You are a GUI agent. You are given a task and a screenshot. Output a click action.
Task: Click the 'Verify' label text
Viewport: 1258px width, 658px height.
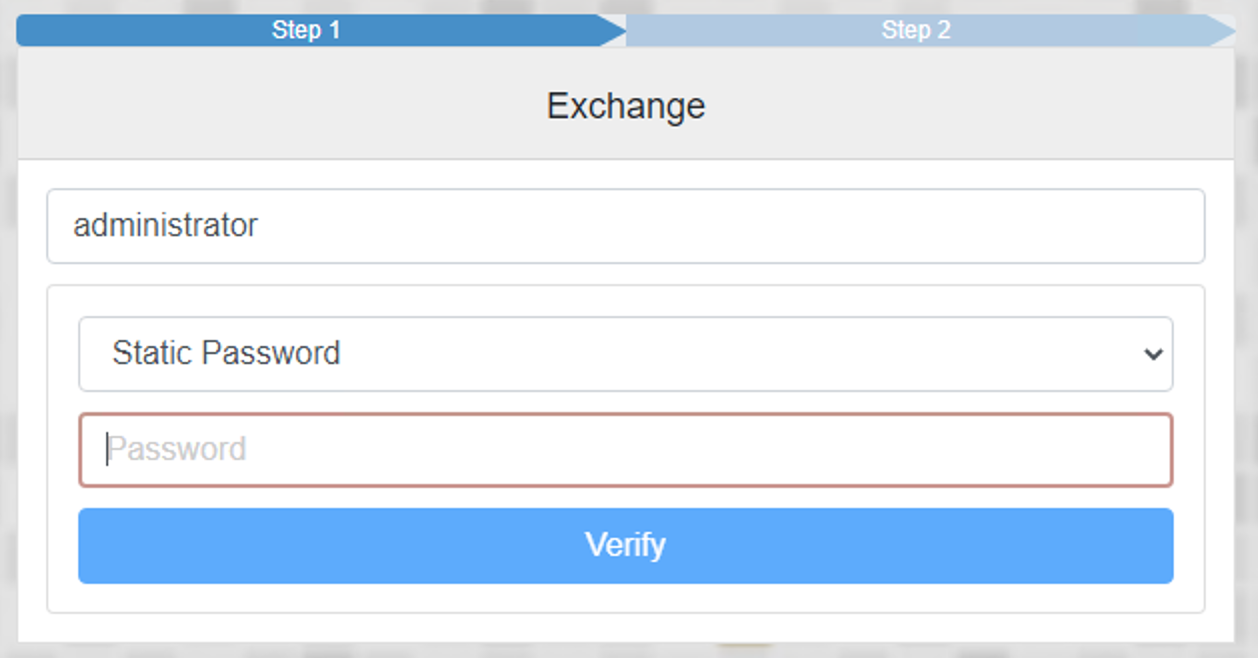click(x=625, y=545)
